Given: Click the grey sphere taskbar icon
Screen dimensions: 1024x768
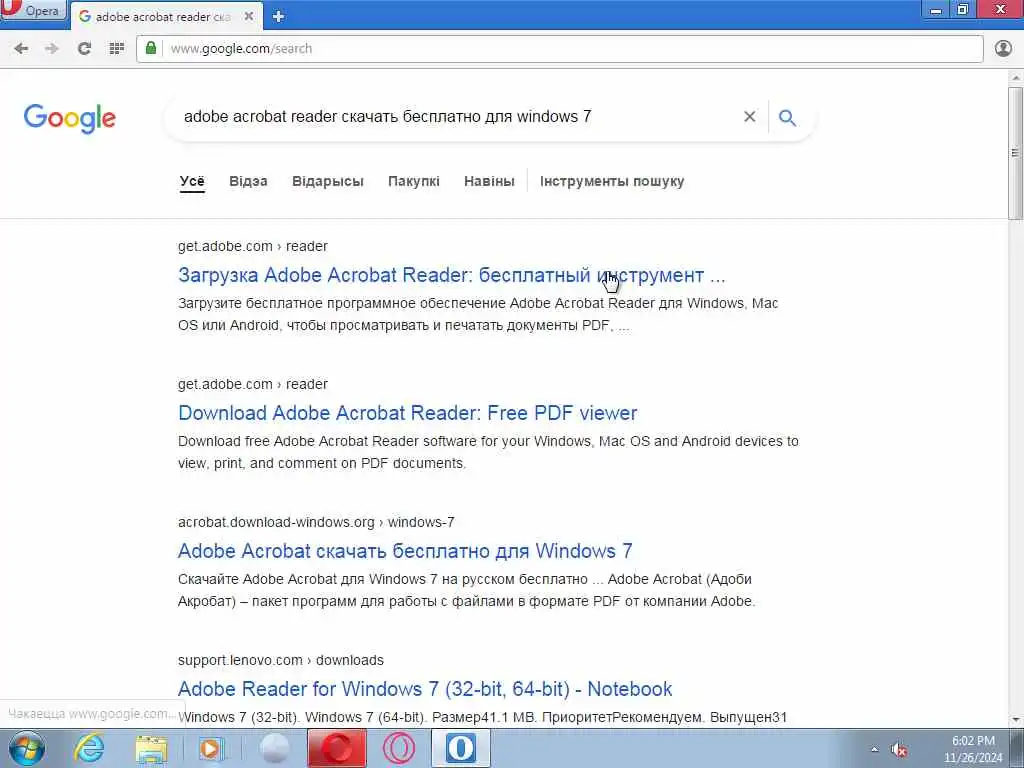Looking at the screenshot, I should tap(274, 748).
